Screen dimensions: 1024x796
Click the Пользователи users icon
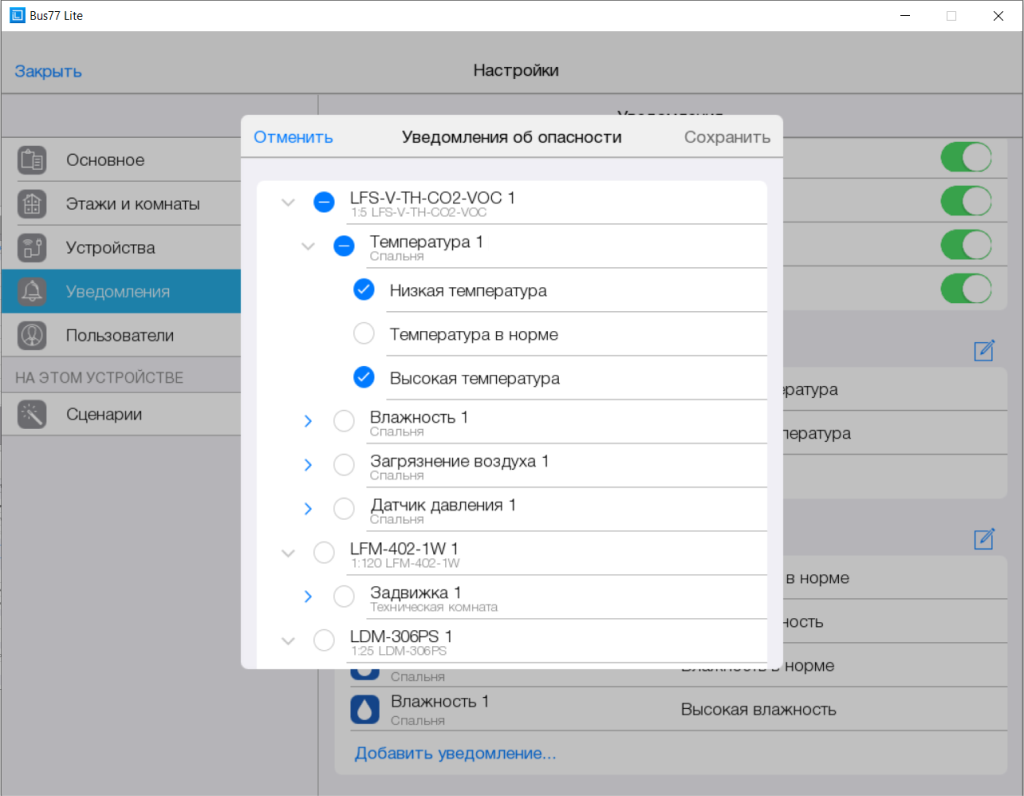[32, 336]
